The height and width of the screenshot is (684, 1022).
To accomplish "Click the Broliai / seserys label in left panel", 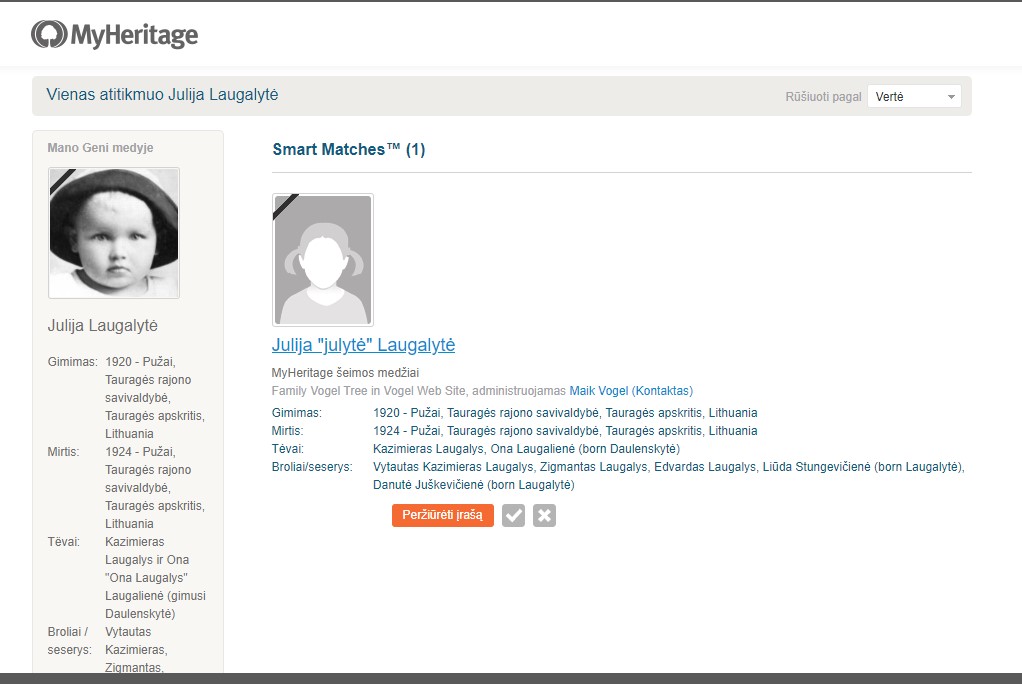I will point(70,641).
